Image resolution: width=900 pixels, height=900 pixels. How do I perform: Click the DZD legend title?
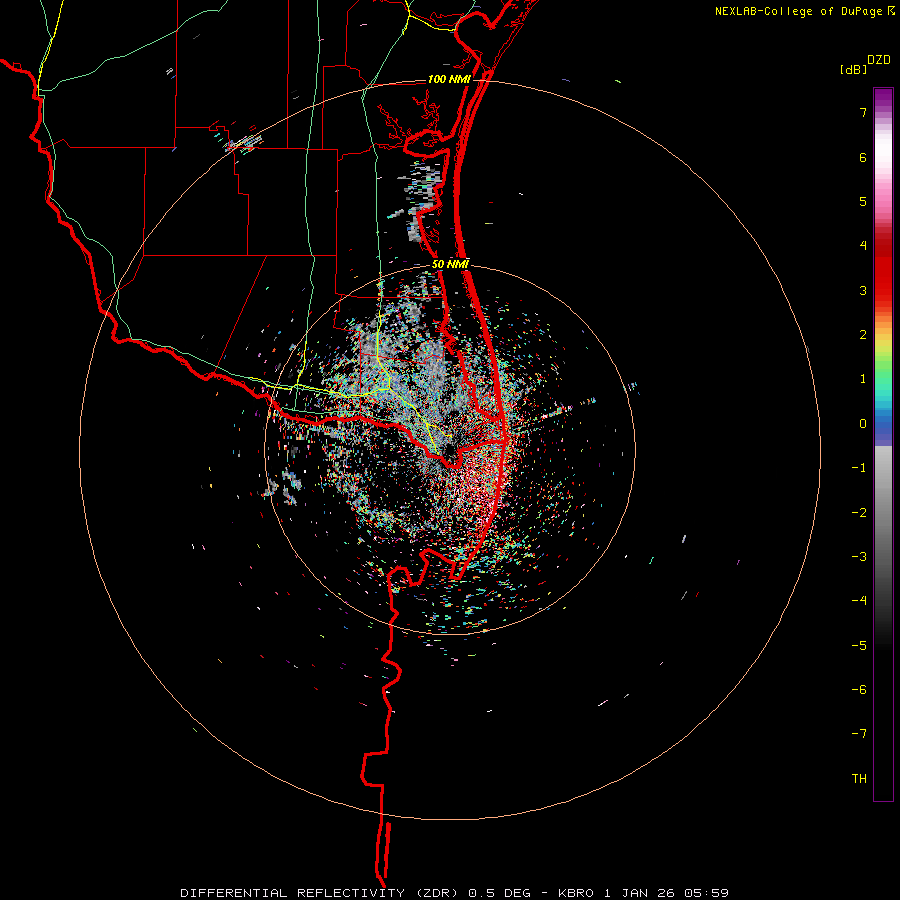tap(879, 60)
